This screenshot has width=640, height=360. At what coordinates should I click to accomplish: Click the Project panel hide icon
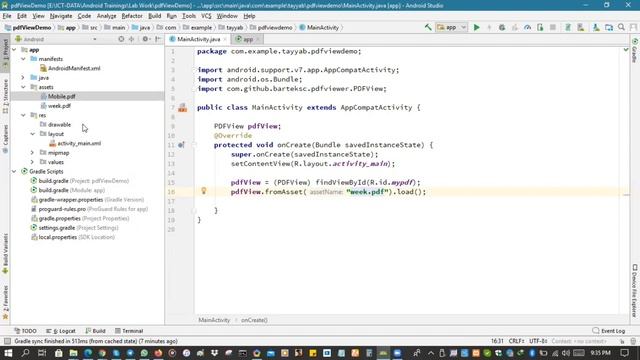click(x=158, y=39)
